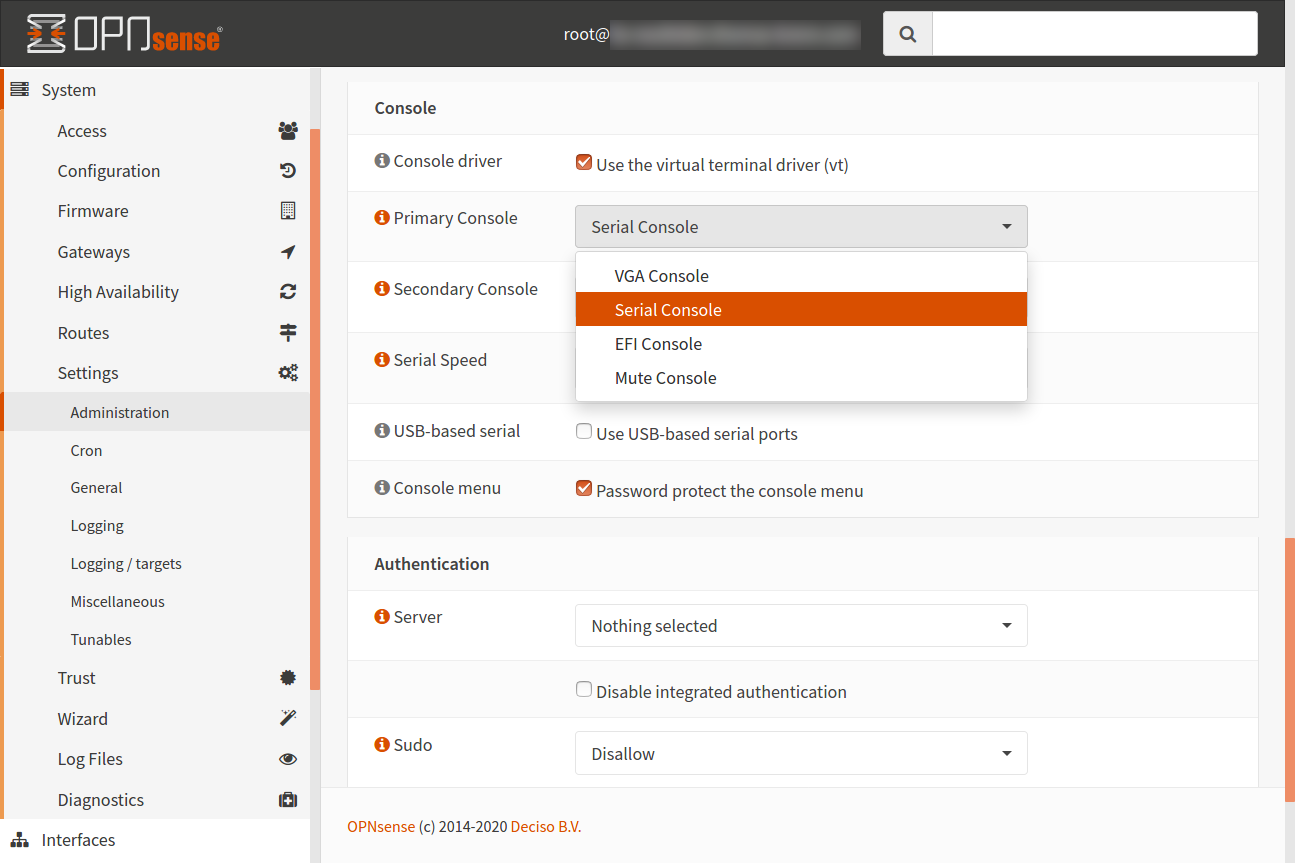Click the Sudo info icon

[381, 744]
